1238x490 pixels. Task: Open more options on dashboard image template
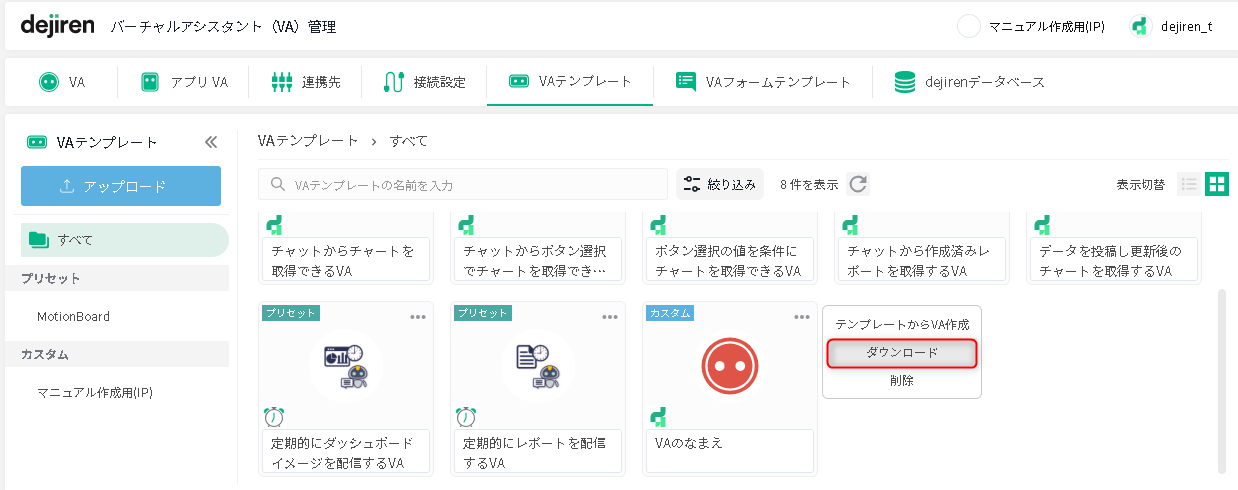point(418,317)
